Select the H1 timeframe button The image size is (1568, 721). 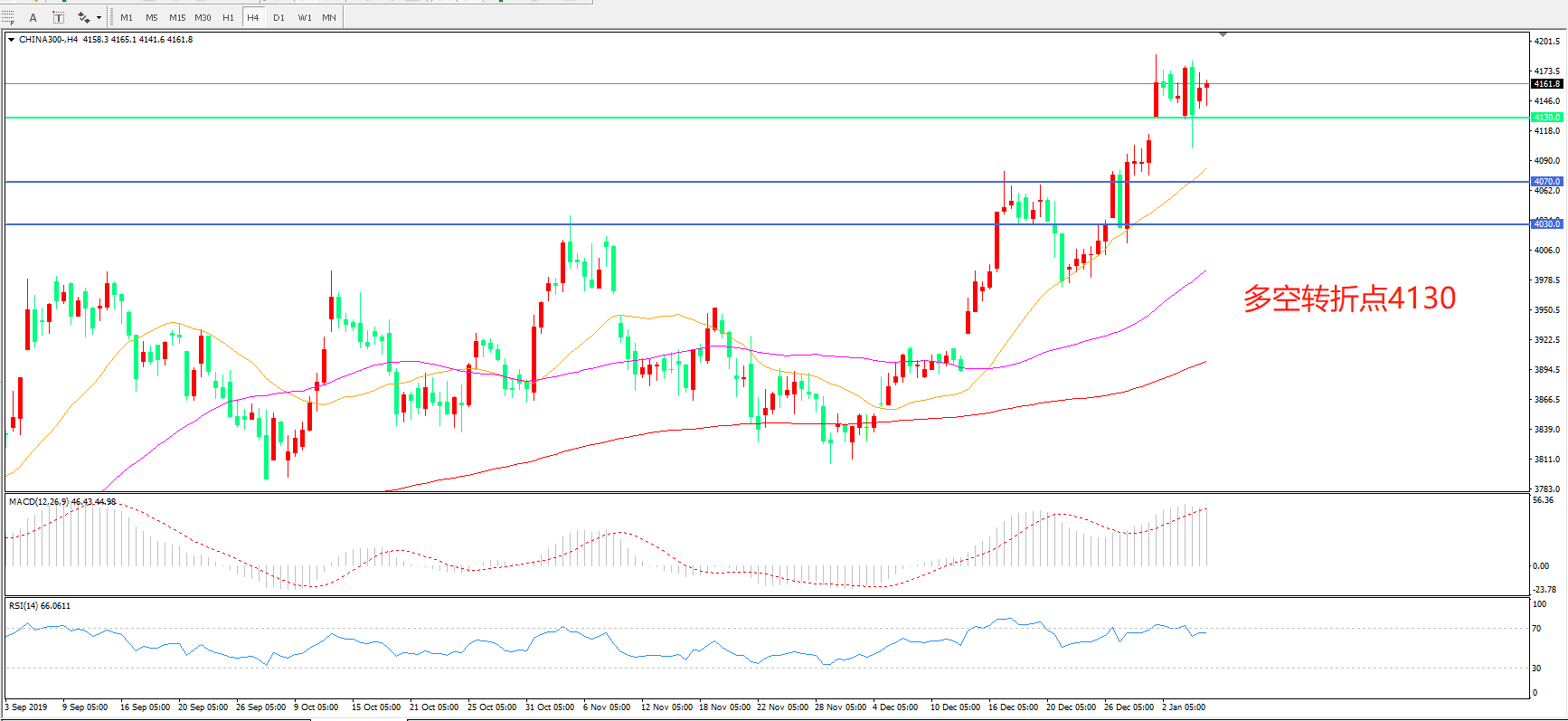[228, 17]
